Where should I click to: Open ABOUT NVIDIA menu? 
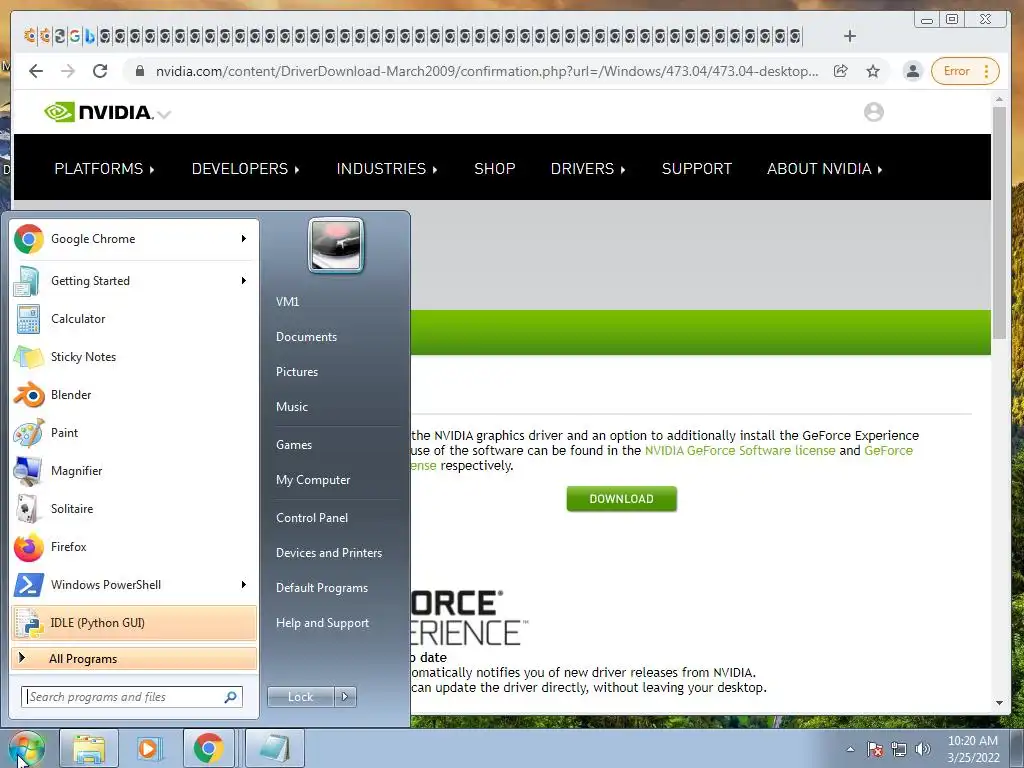pos(825,169)
